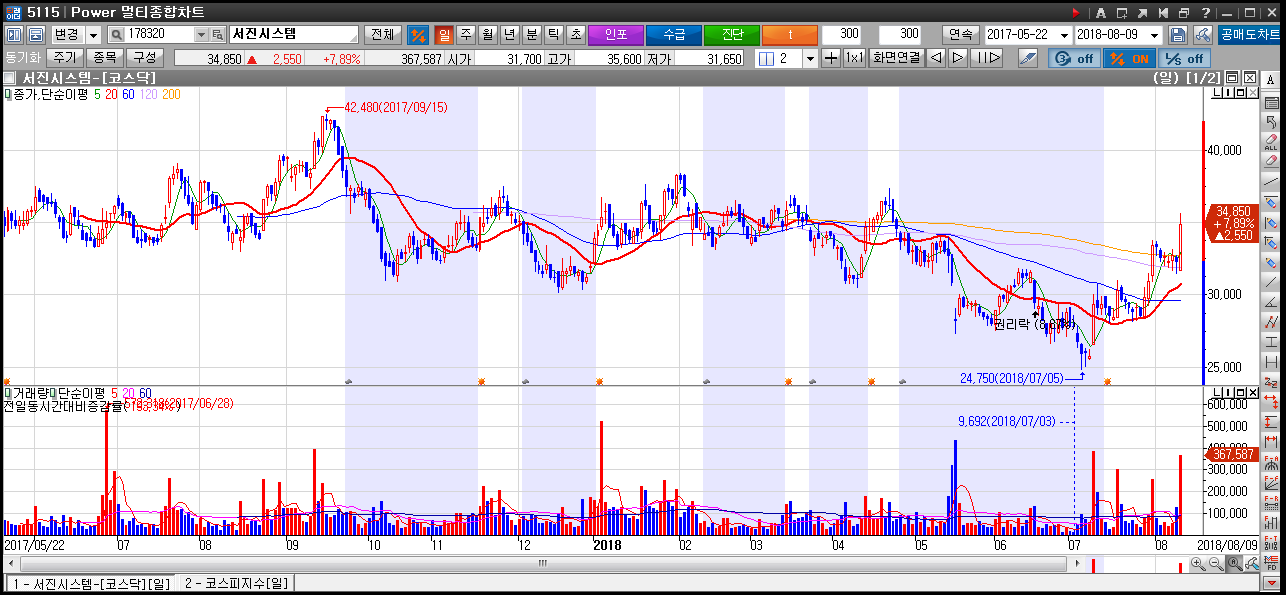The width and height of the screenshot is (1286, 595).
Task: Click the 종목 sync button
Action: [103, 57]
